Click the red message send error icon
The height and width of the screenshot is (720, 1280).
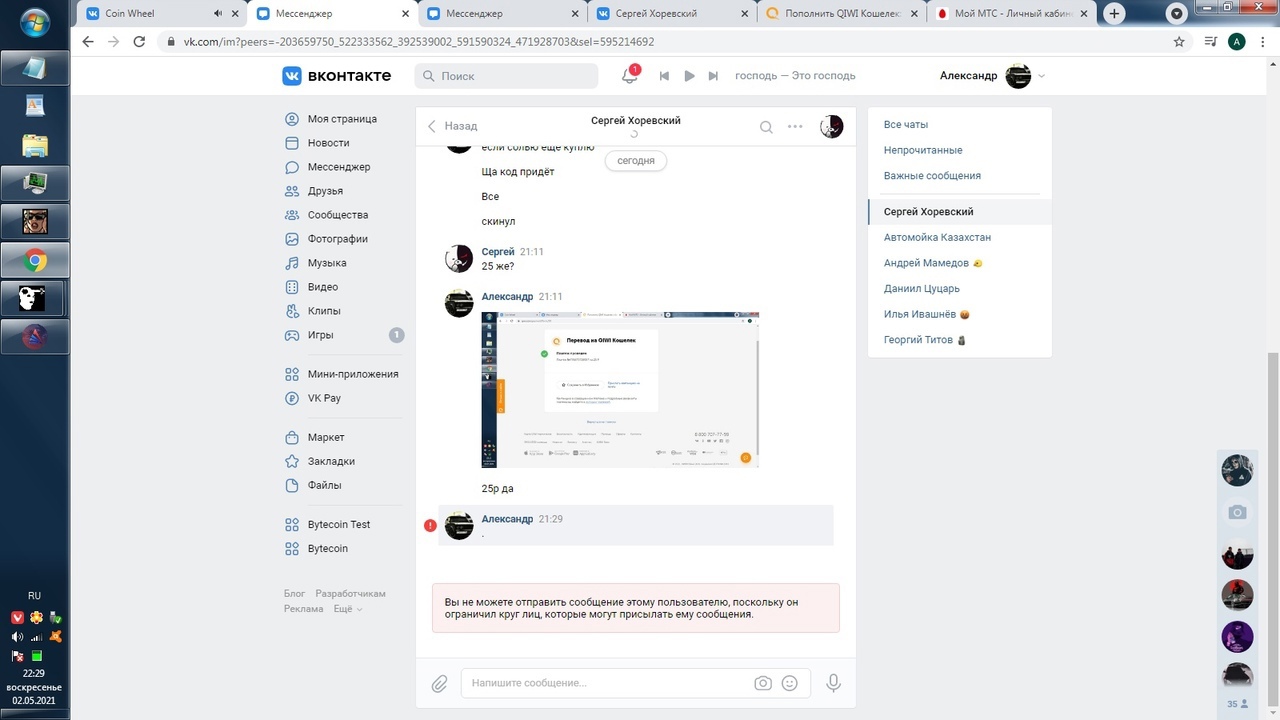tap(430, 525)
